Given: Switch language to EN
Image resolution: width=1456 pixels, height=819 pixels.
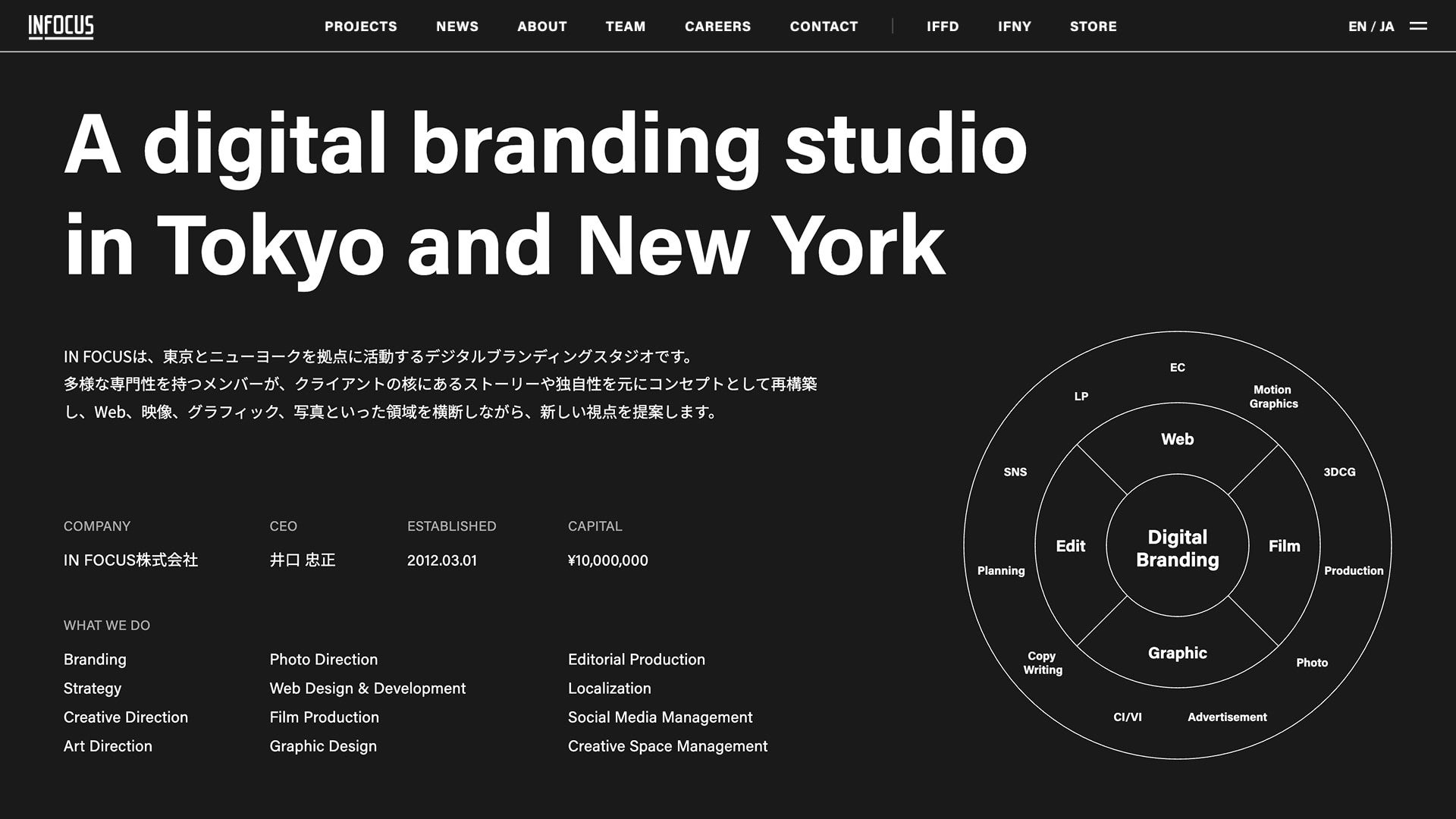Looking at the screenshot, I should click(1357, 27).
